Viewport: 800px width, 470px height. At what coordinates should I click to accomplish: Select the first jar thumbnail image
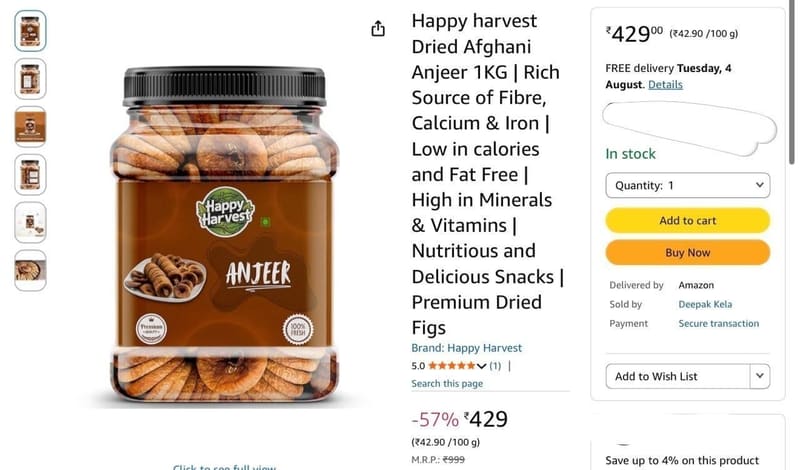coord(30,31)
